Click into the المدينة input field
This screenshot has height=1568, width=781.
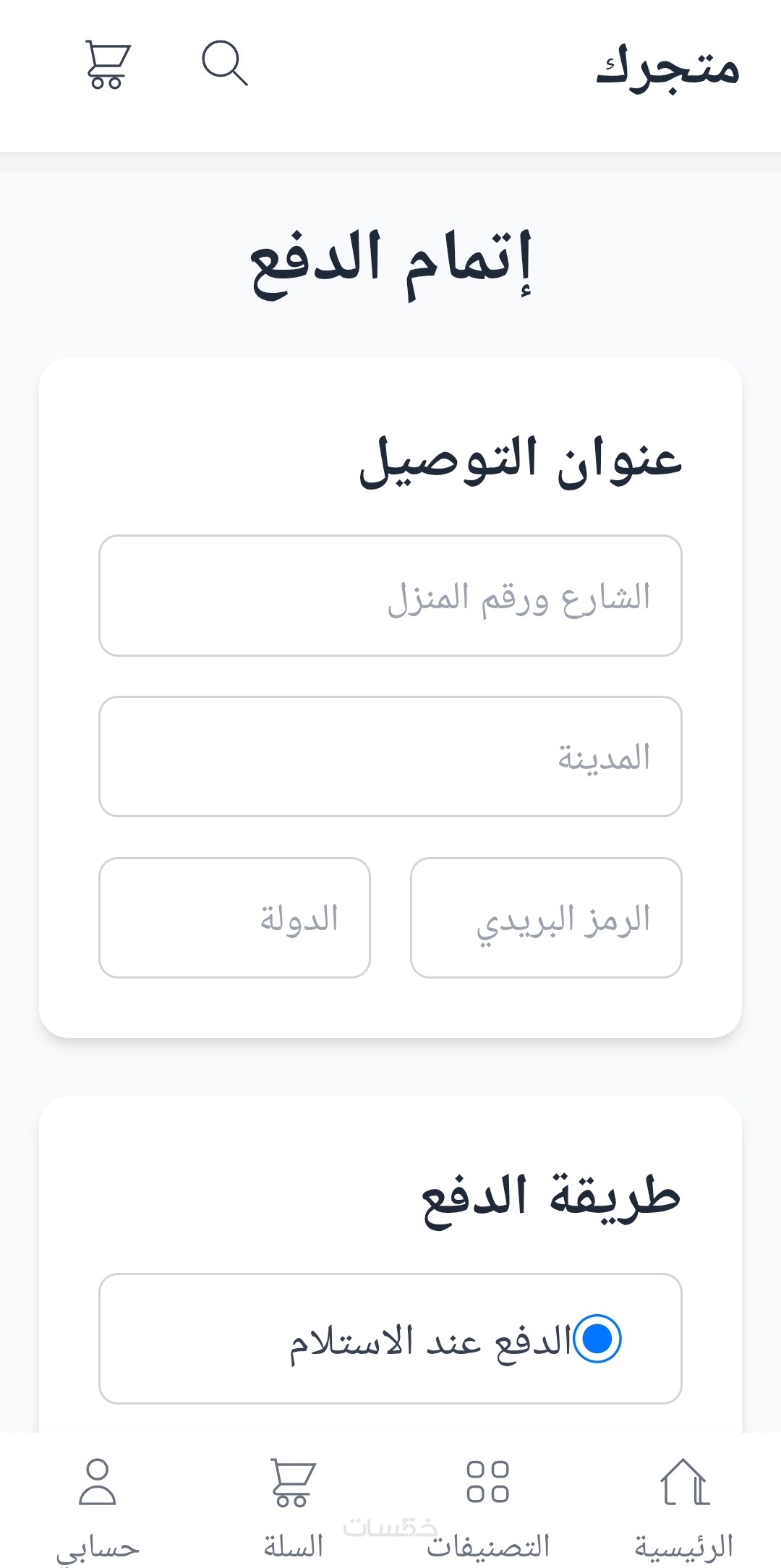coord(390,757)
